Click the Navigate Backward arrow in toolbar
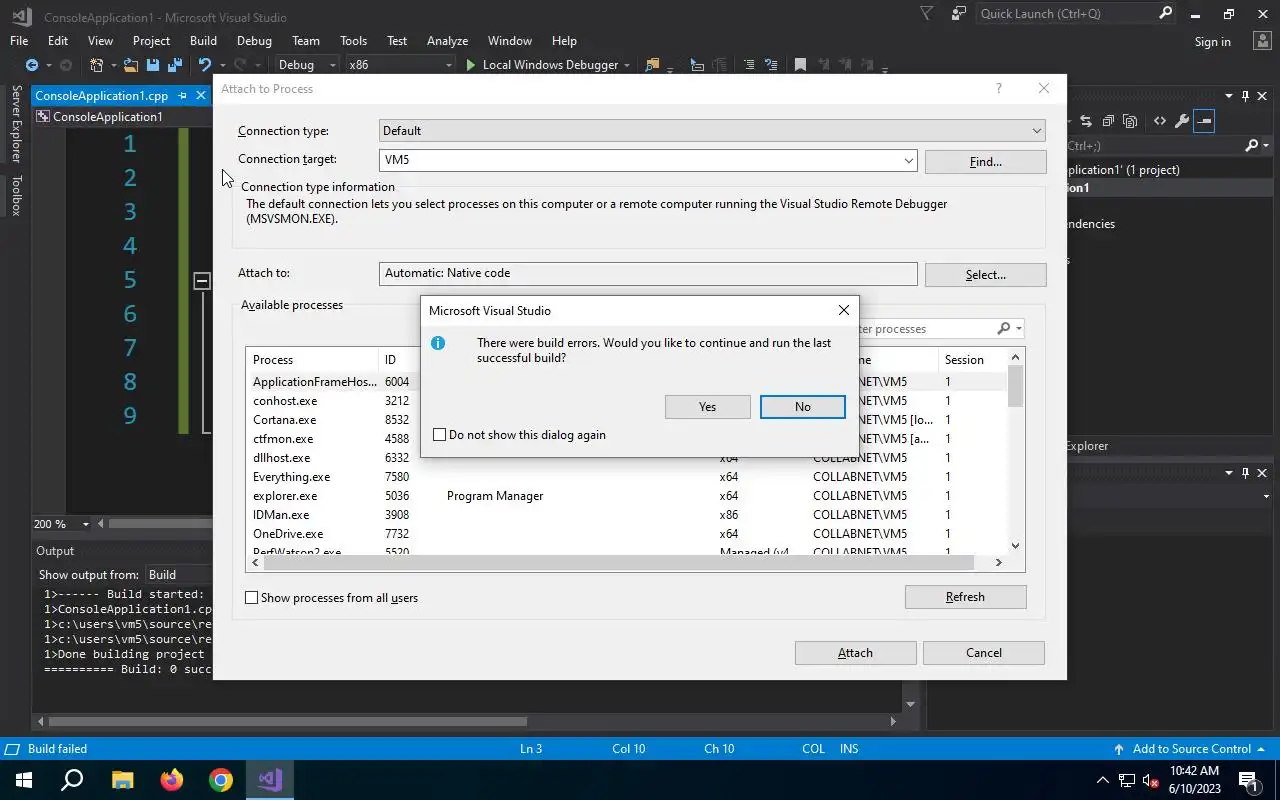This screenshot has height=800, width=1280. click(32, 65)
